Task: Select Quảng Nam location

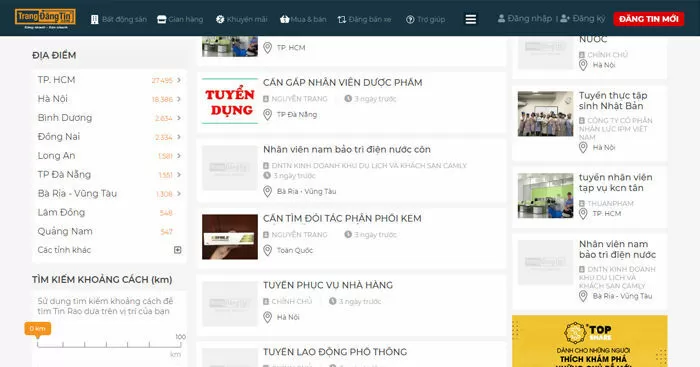Action: [x=65, y=231]
